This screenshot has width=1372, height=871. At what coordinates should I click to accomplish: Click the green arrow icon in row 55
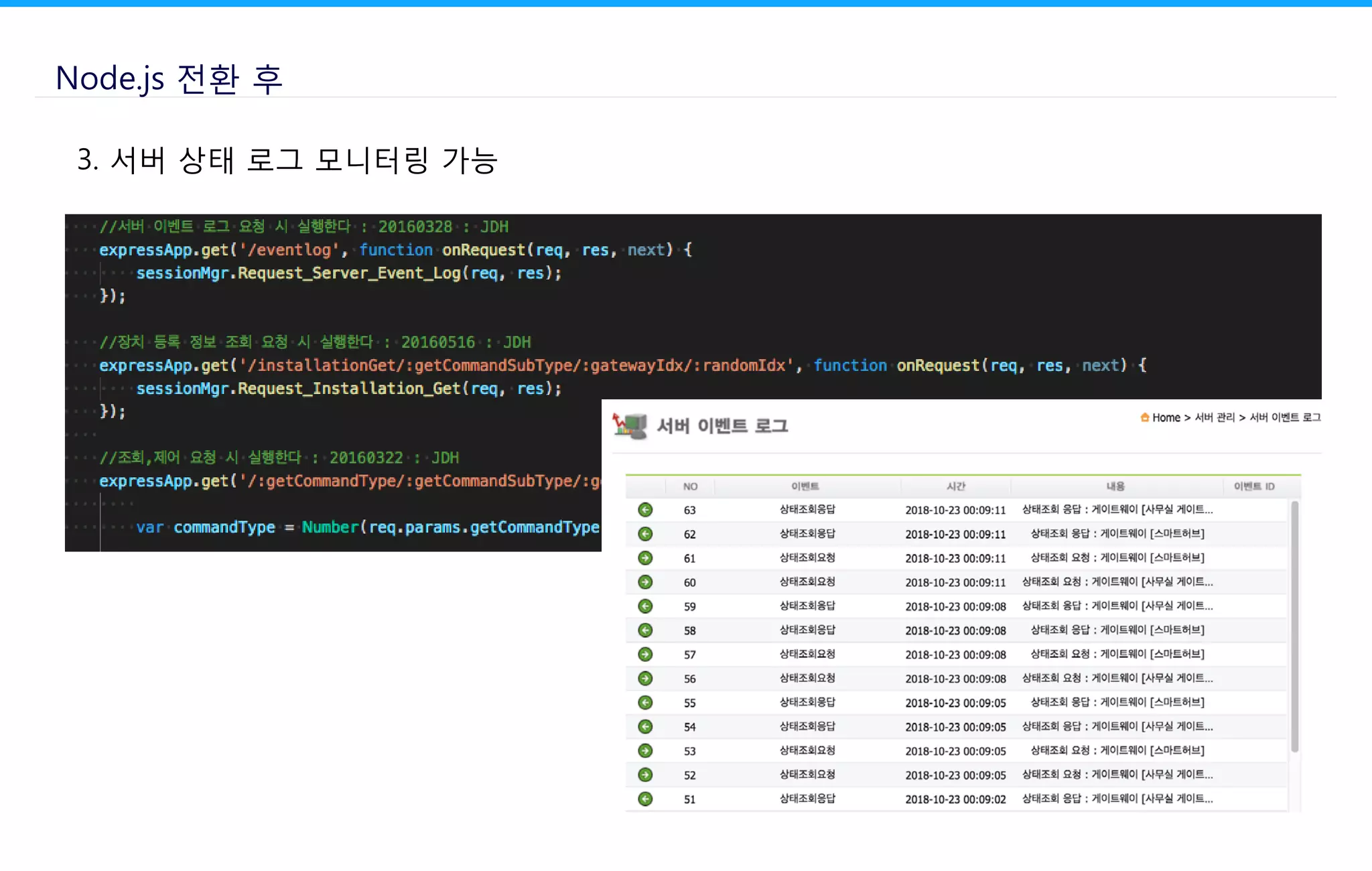645,703
